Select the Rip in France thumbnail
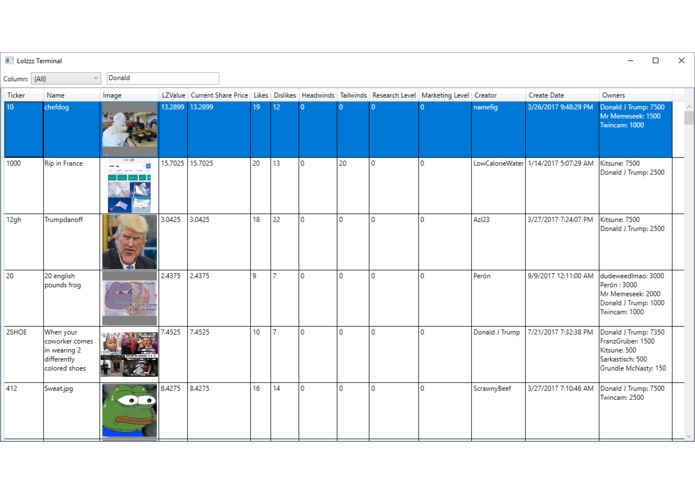695x494 pixels. (129, 186)
